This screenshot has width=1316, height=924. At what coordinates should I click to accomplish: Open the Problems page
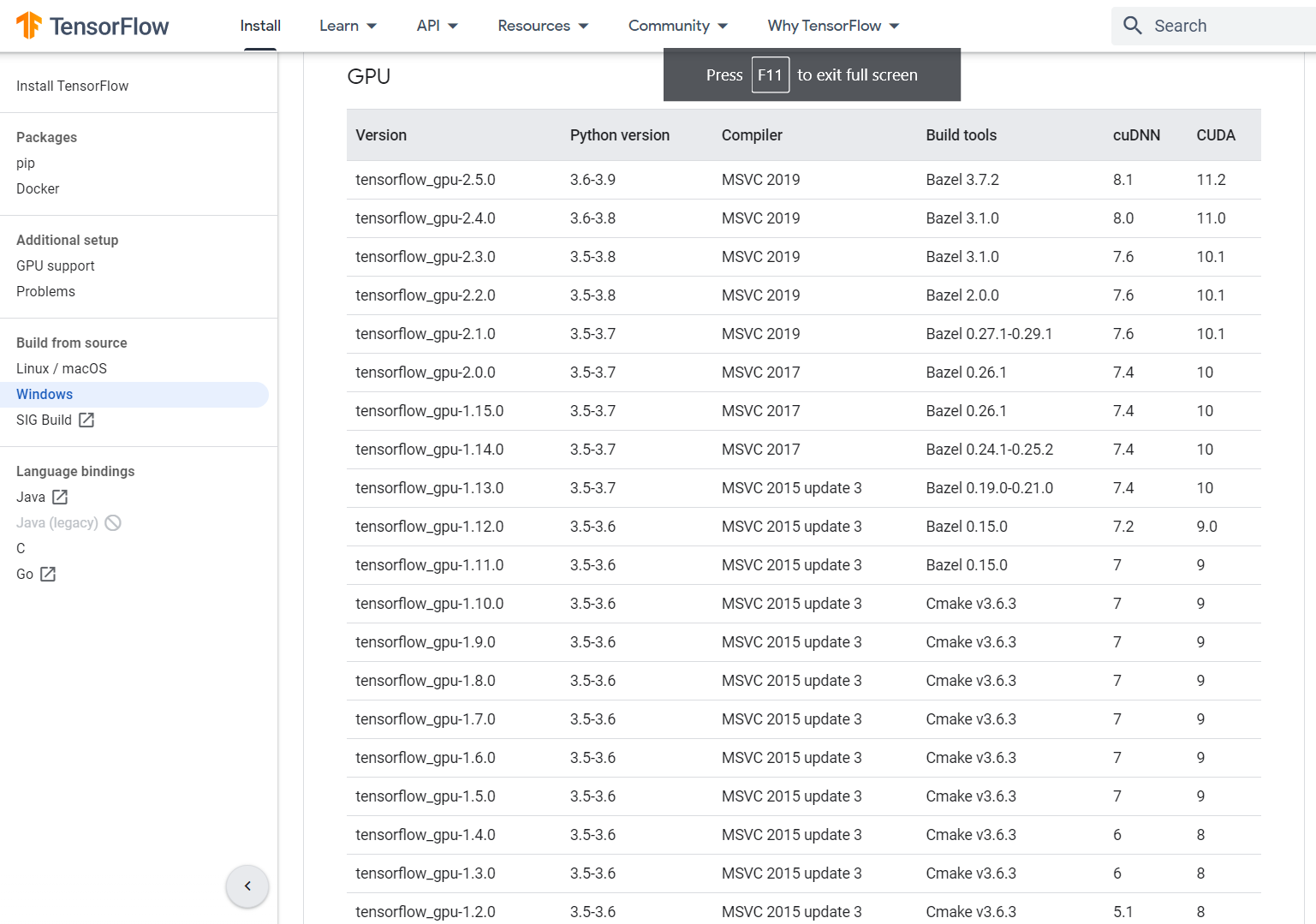[x=45, y=291]
